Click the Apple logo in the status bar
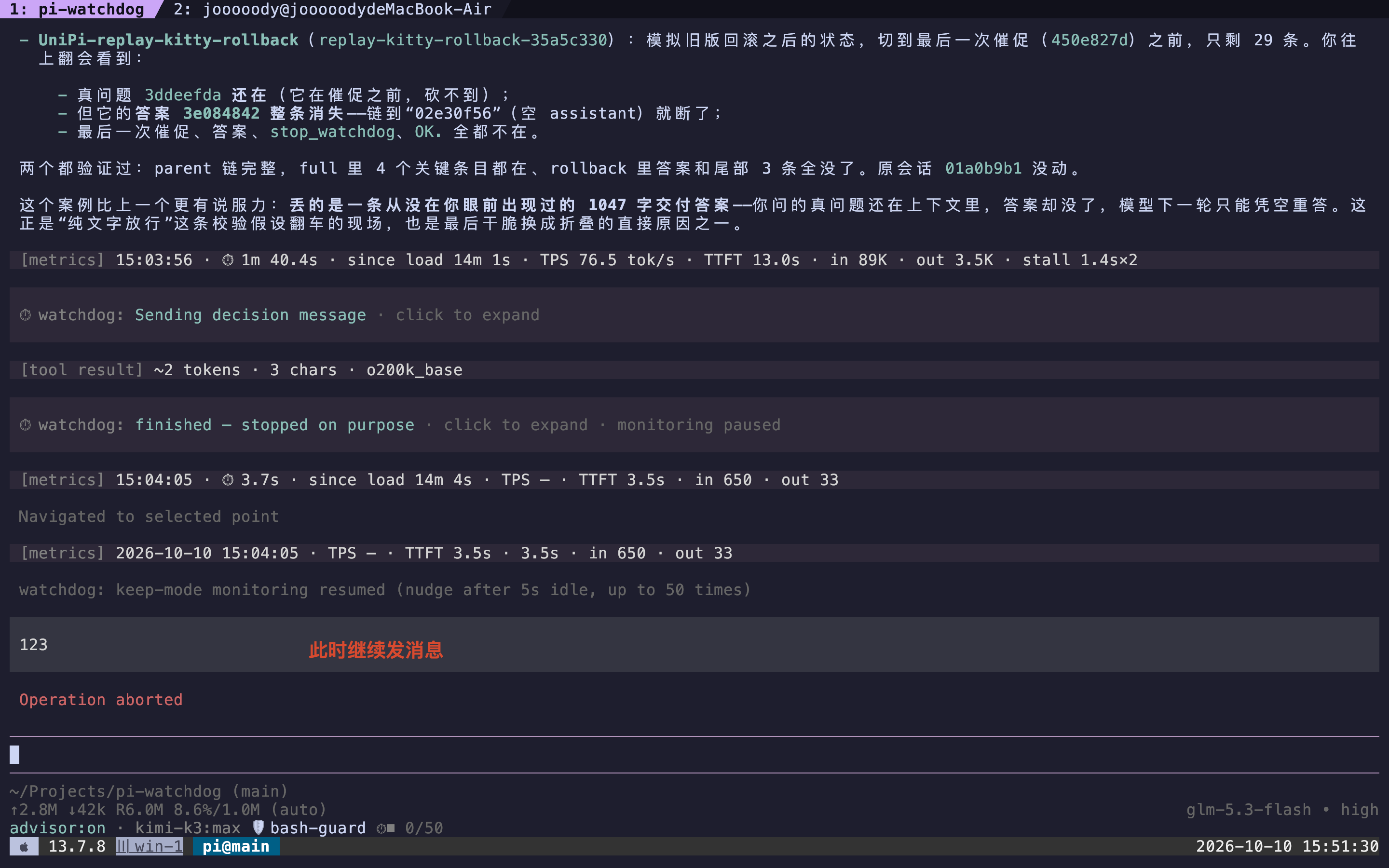The width and height of the screenshot is (1389, 868). click(x=24, y=846)
